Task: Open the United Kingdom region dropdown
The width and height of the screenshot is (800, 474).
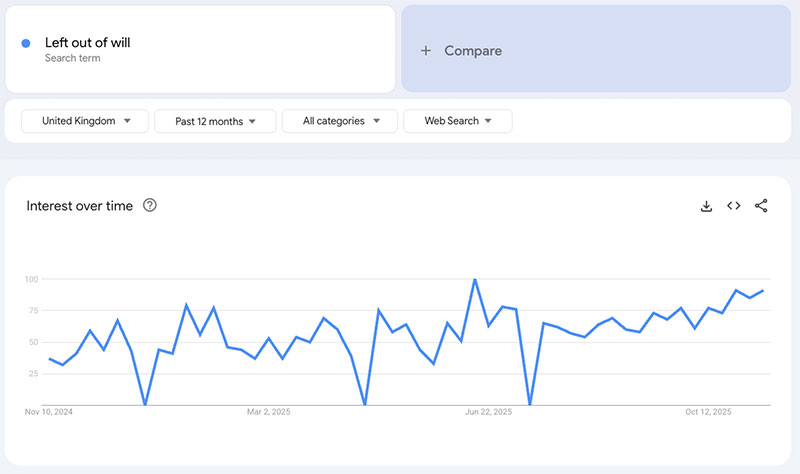Action: (85, 121)
